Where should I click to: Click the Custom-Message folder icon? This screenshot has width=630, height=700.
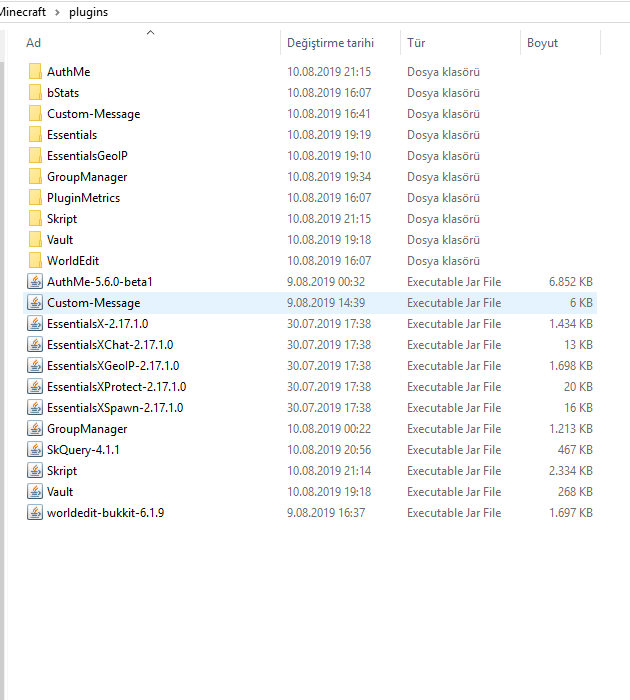click(35, 113)
